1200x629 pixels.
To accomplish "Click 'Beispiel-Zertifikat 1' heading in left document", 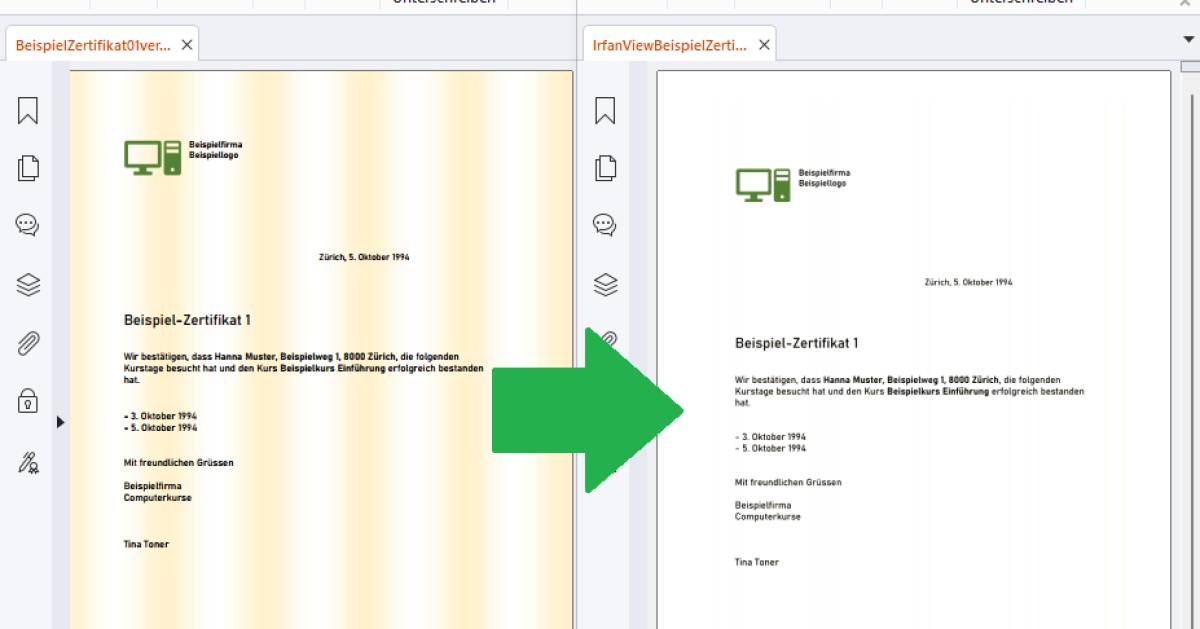I will 187,320.
